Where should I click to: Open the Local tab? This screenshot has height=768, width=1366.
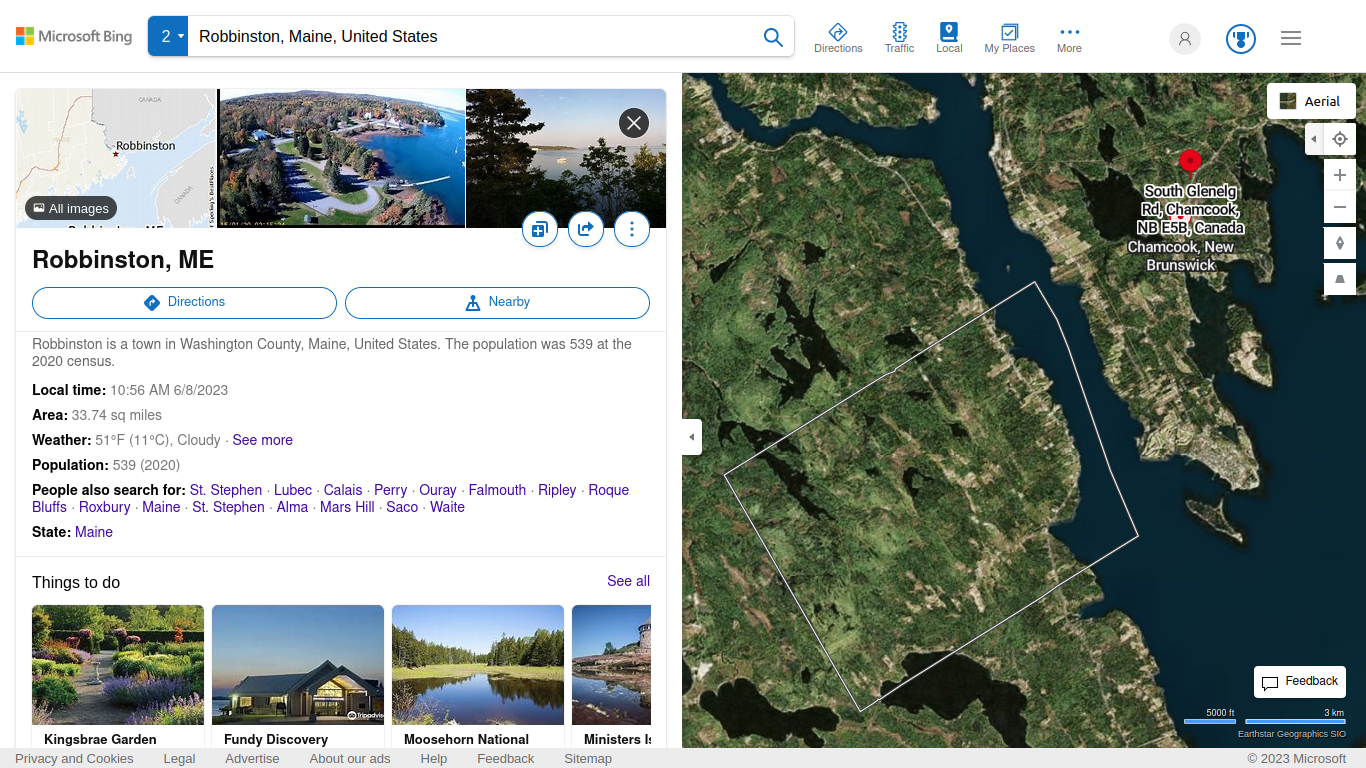click(x=949, y=38)
